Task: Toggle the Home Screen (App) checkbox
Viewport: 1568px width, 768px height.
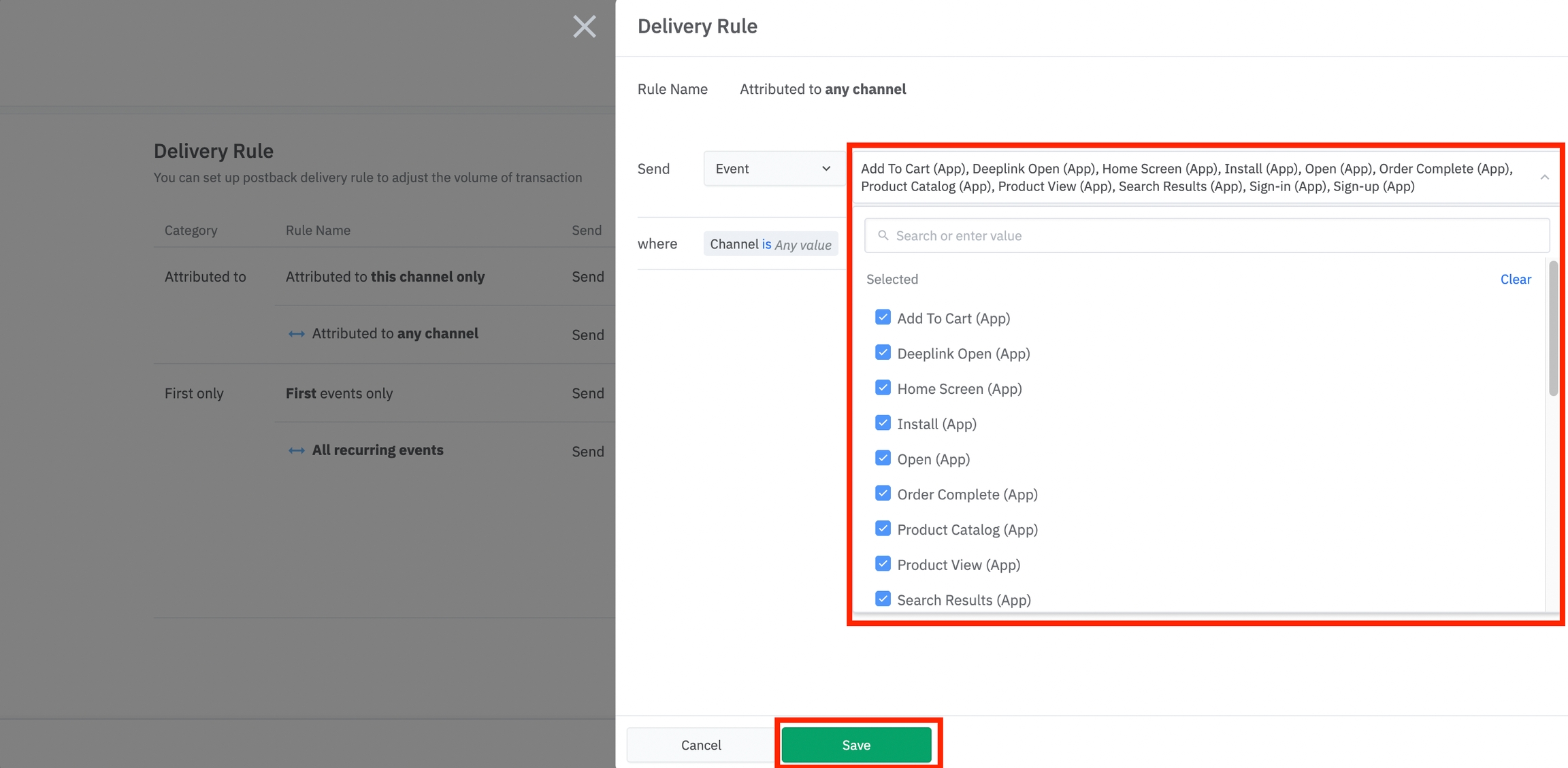Action: coord(883,388)
